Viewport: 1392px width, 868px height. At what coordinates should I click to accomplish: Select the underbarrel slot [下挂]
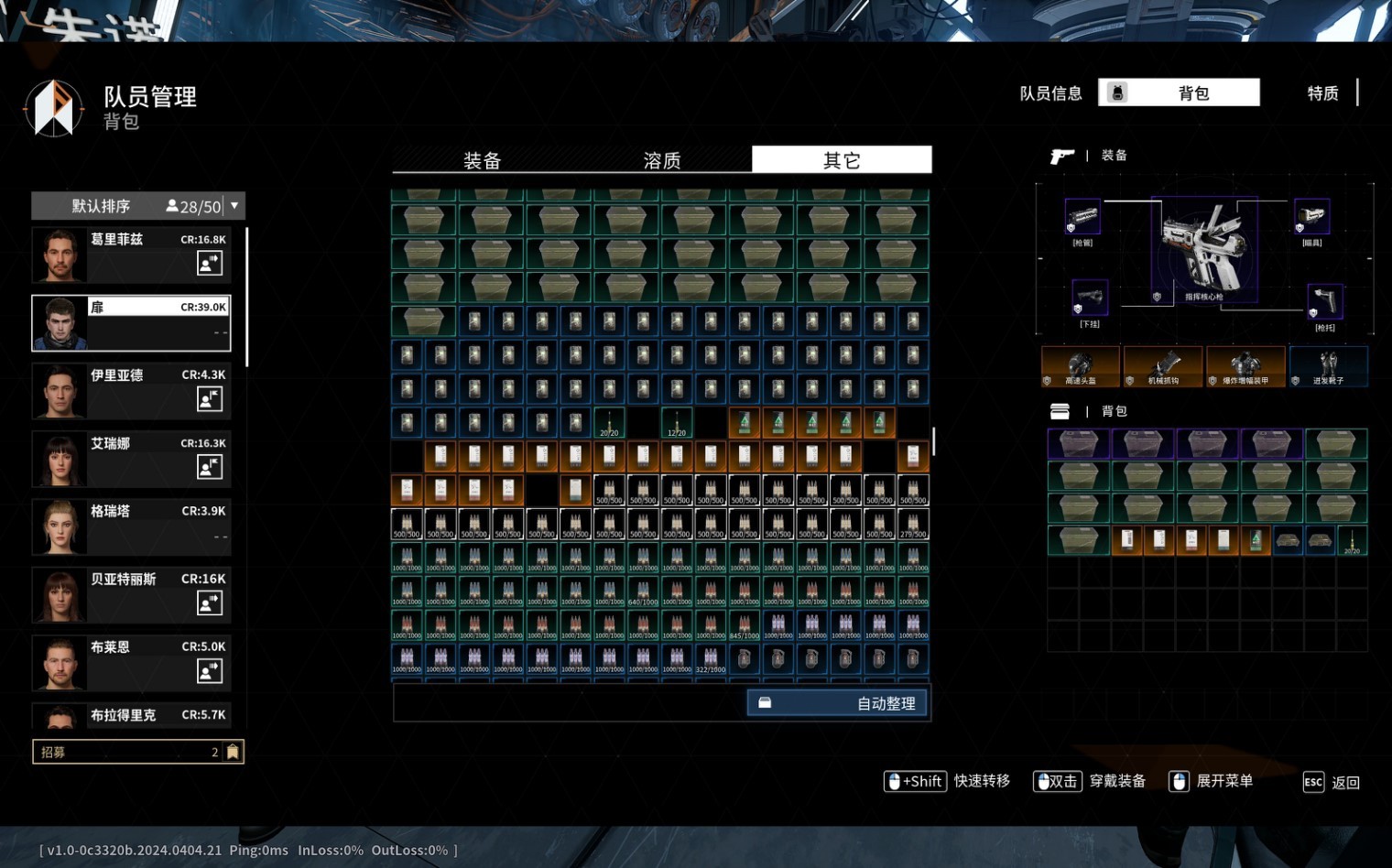[x=1089, y=298]
